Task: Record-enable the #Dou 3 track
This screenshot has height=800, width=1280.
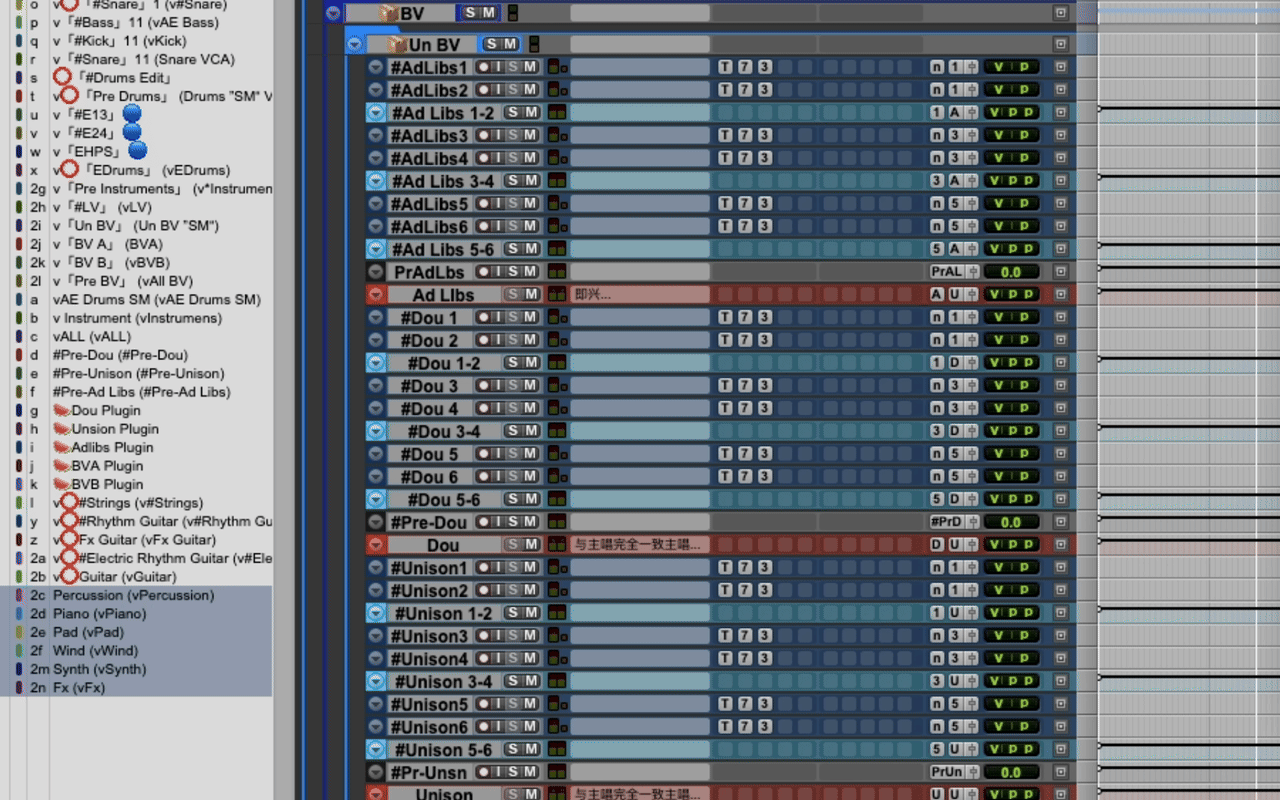Action: tap(482, 386)
